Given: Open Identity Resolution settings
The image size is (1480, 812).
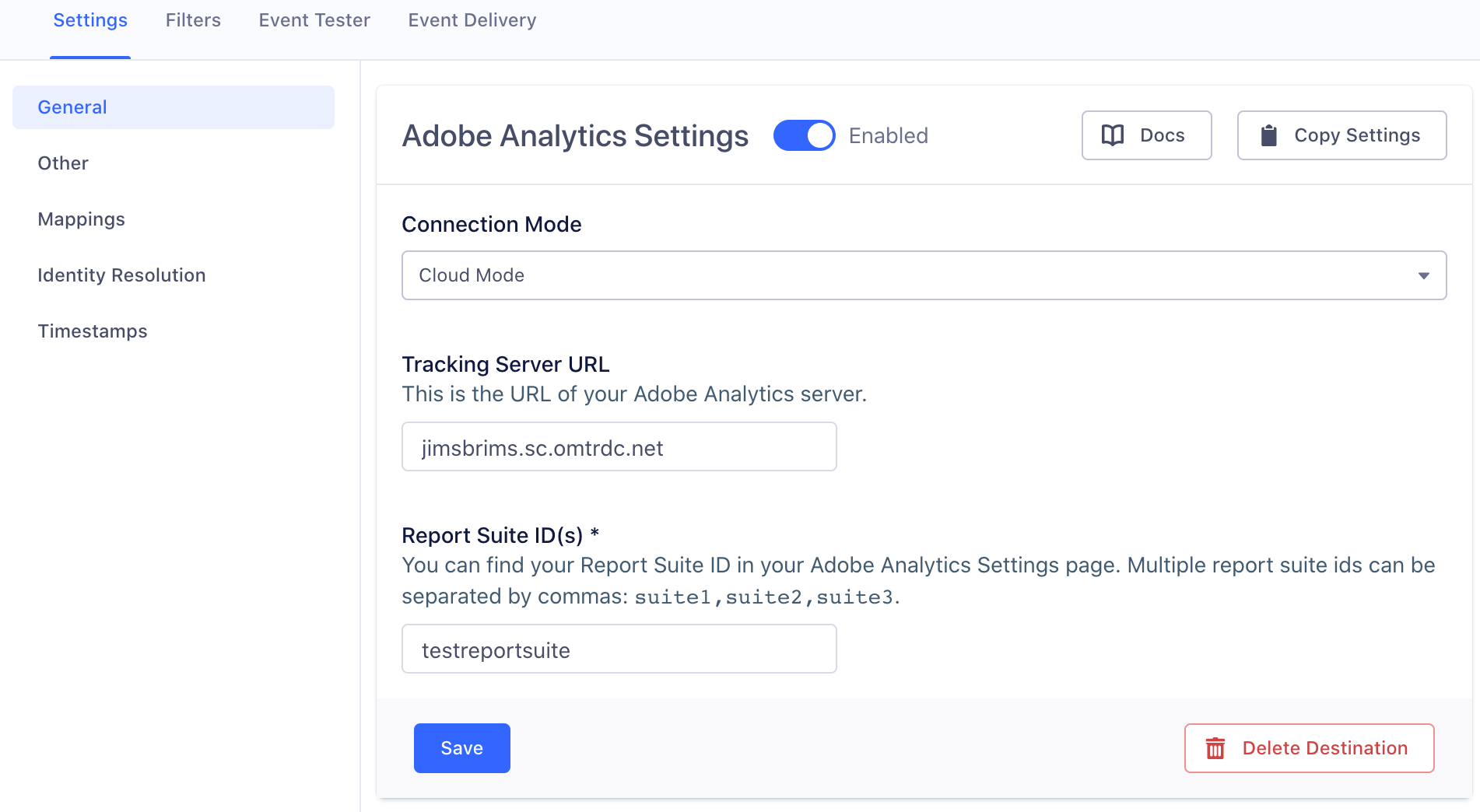Looking at the screenshot, I should [x=121, y=275].
